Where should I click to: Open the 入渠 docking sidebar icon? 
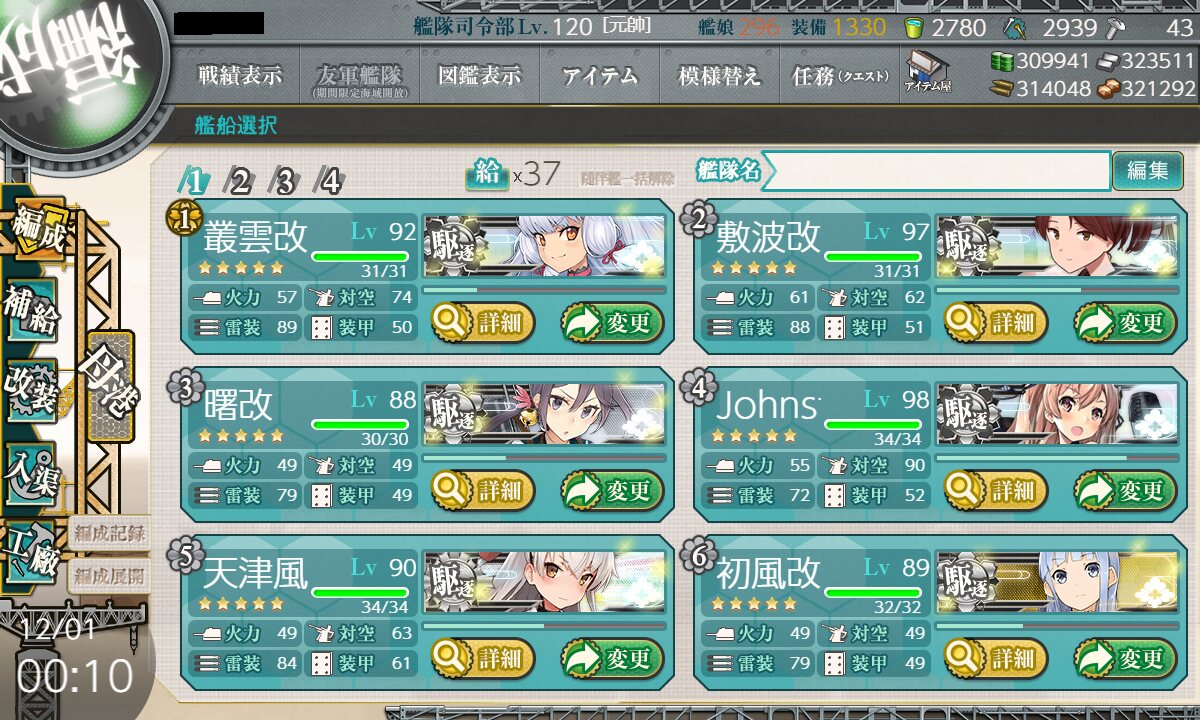[31, 470]
